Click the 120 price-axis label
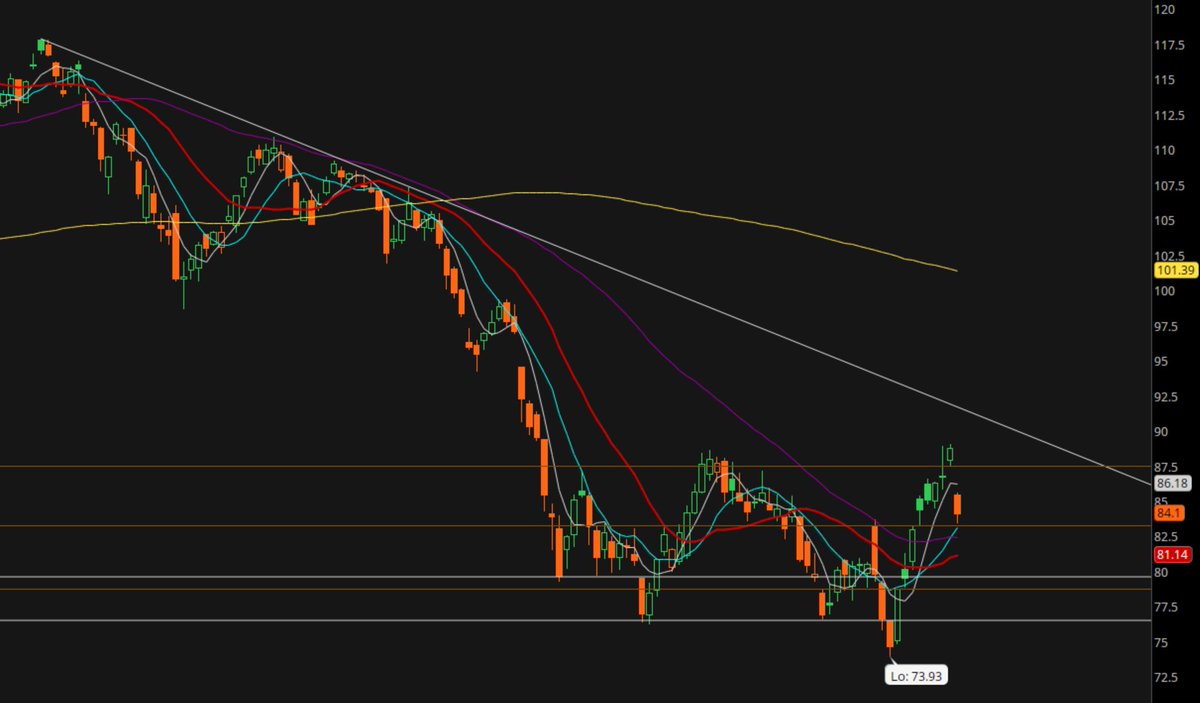 pos(1166,9)
